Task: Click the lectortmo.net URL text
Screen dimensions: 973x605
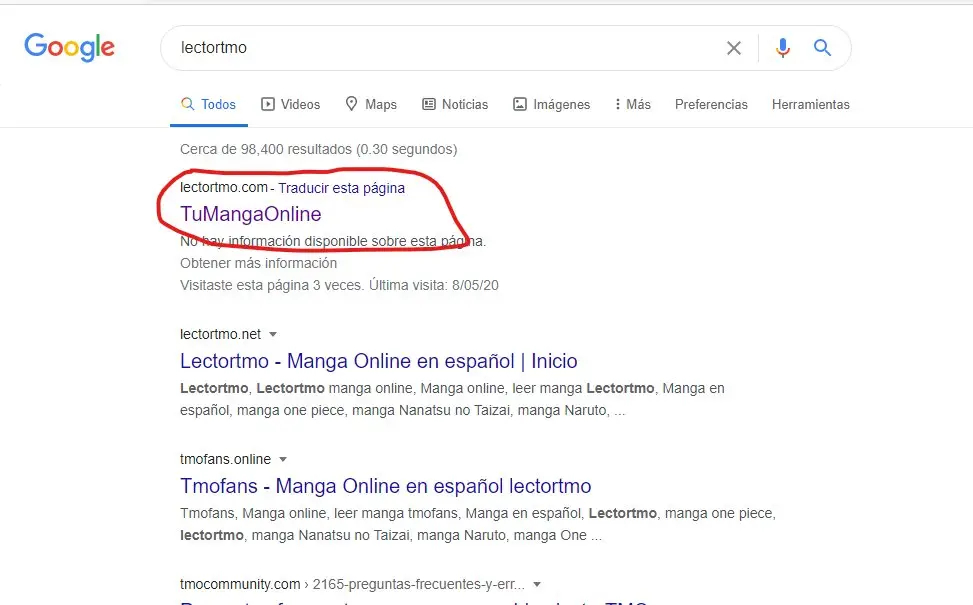Action: (x=220, y=334)
